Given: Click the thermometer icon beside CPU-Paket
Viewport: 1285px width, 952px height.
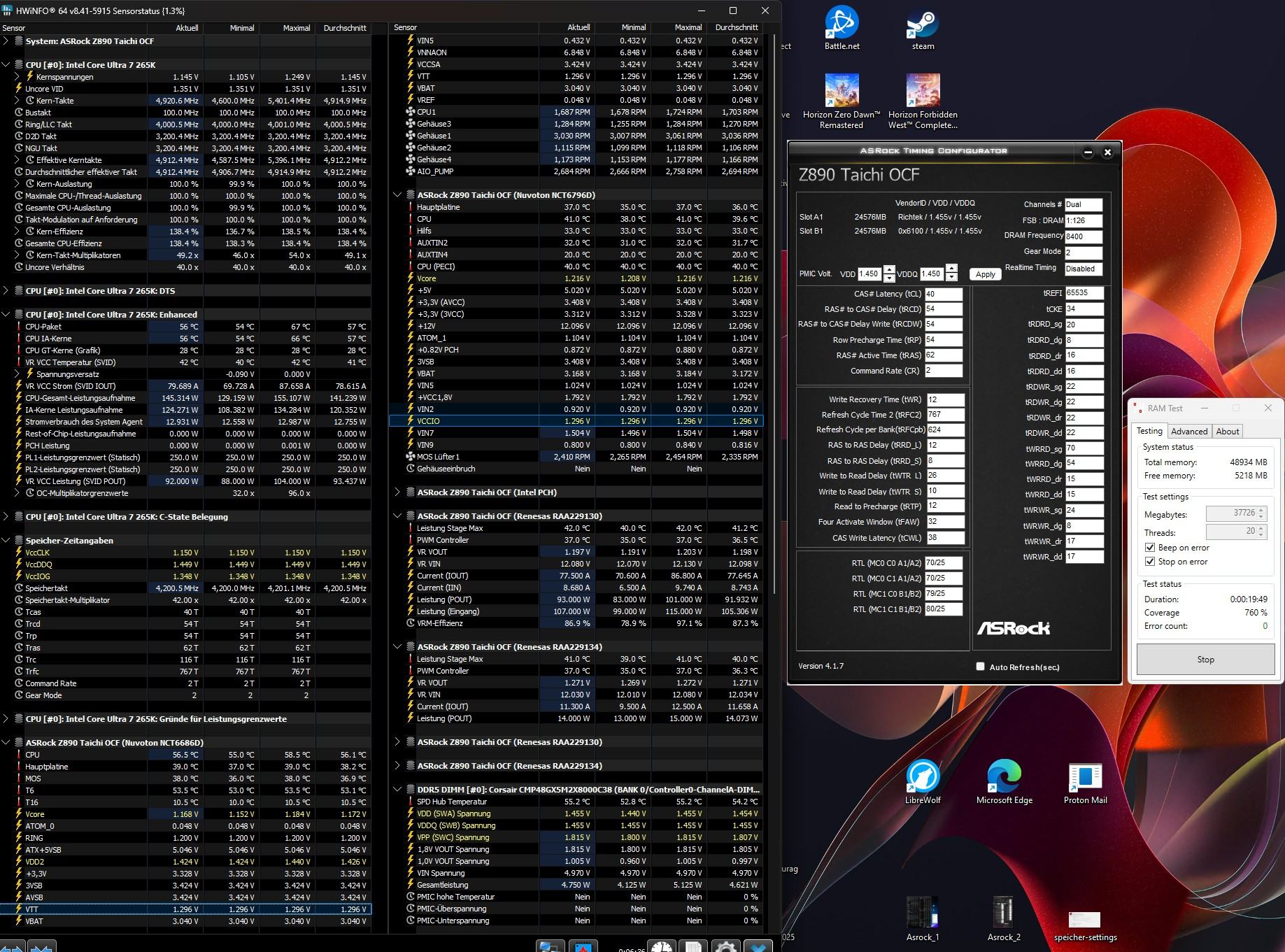Looking at the screenshot, I should 19,327.
